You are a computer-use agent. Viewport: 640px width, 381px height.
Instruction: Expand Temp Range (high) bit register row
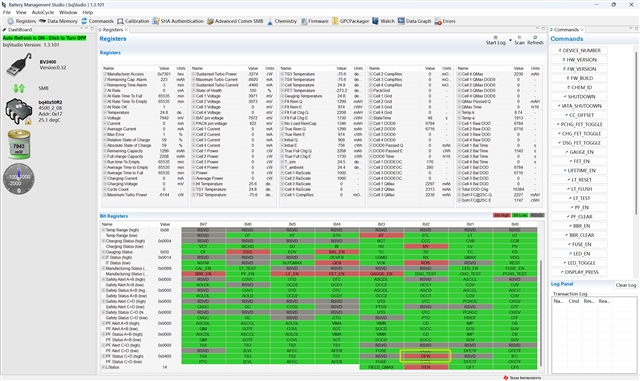tap(103, 230)
